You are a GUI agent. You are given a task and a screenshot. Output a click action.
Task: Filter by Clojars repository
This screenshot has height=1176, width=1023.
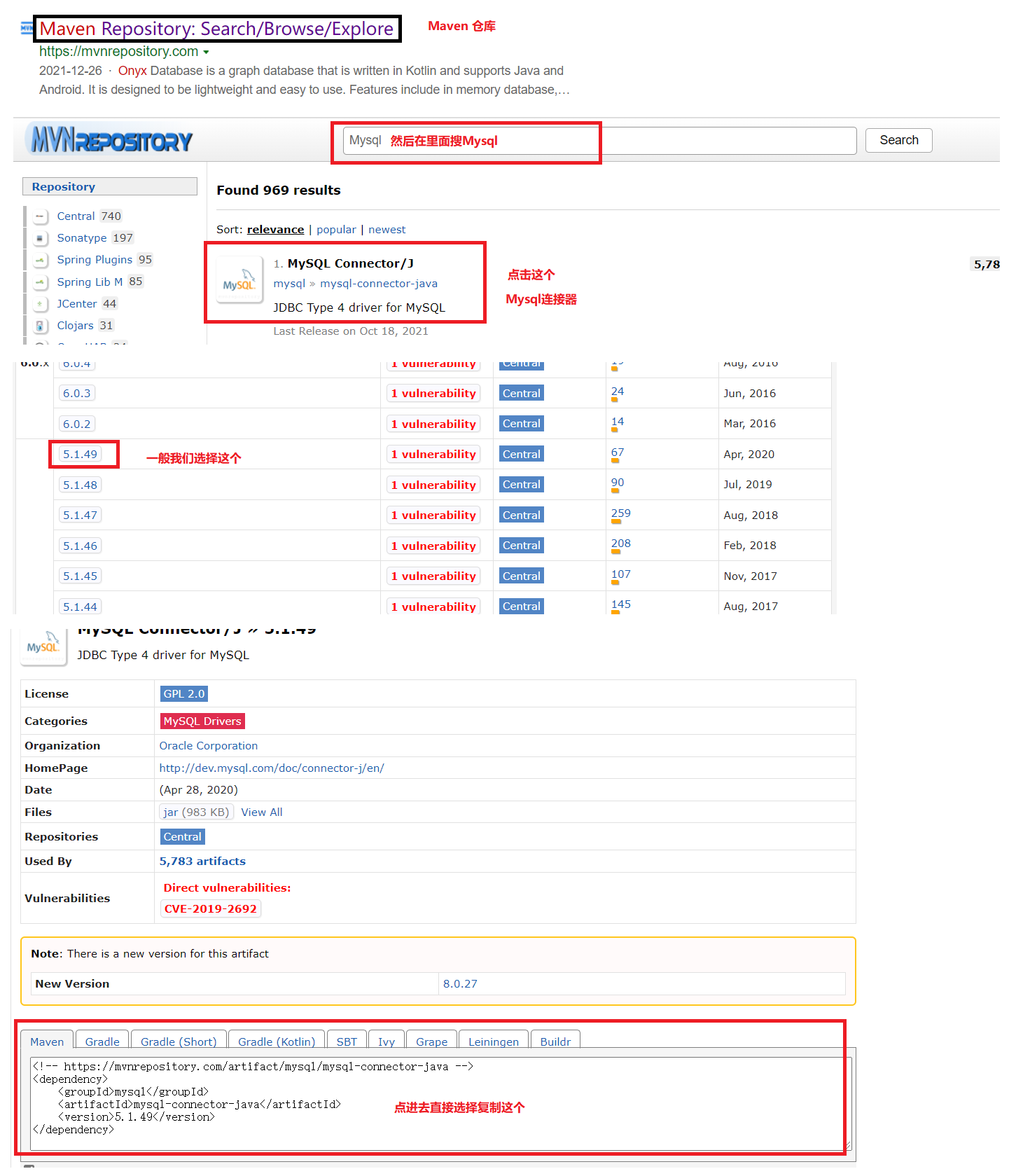click(75, 326)
